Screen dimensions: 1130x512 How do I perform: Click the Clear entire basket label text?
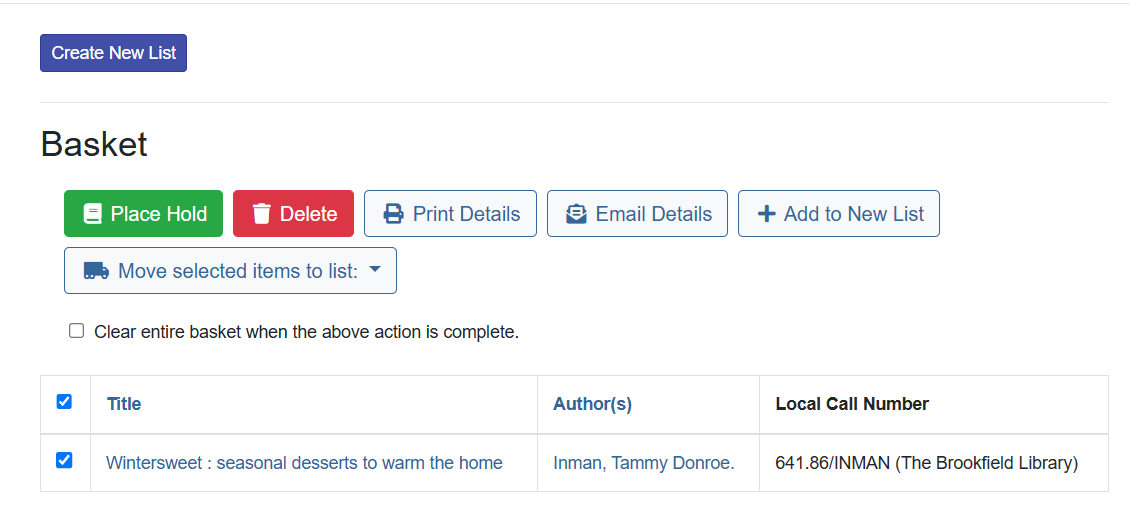click(306, 332)
